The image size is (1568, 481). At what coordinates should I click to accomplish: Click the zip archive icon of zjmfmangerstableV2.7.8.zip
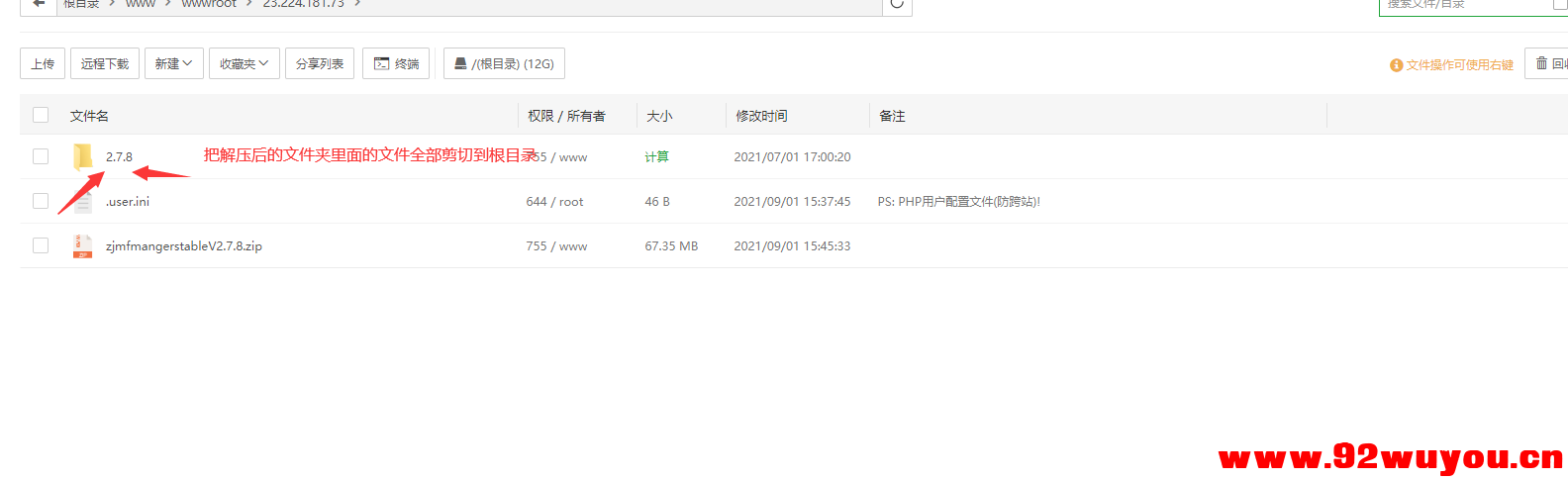pyautogui.click(x=83, y=246)
